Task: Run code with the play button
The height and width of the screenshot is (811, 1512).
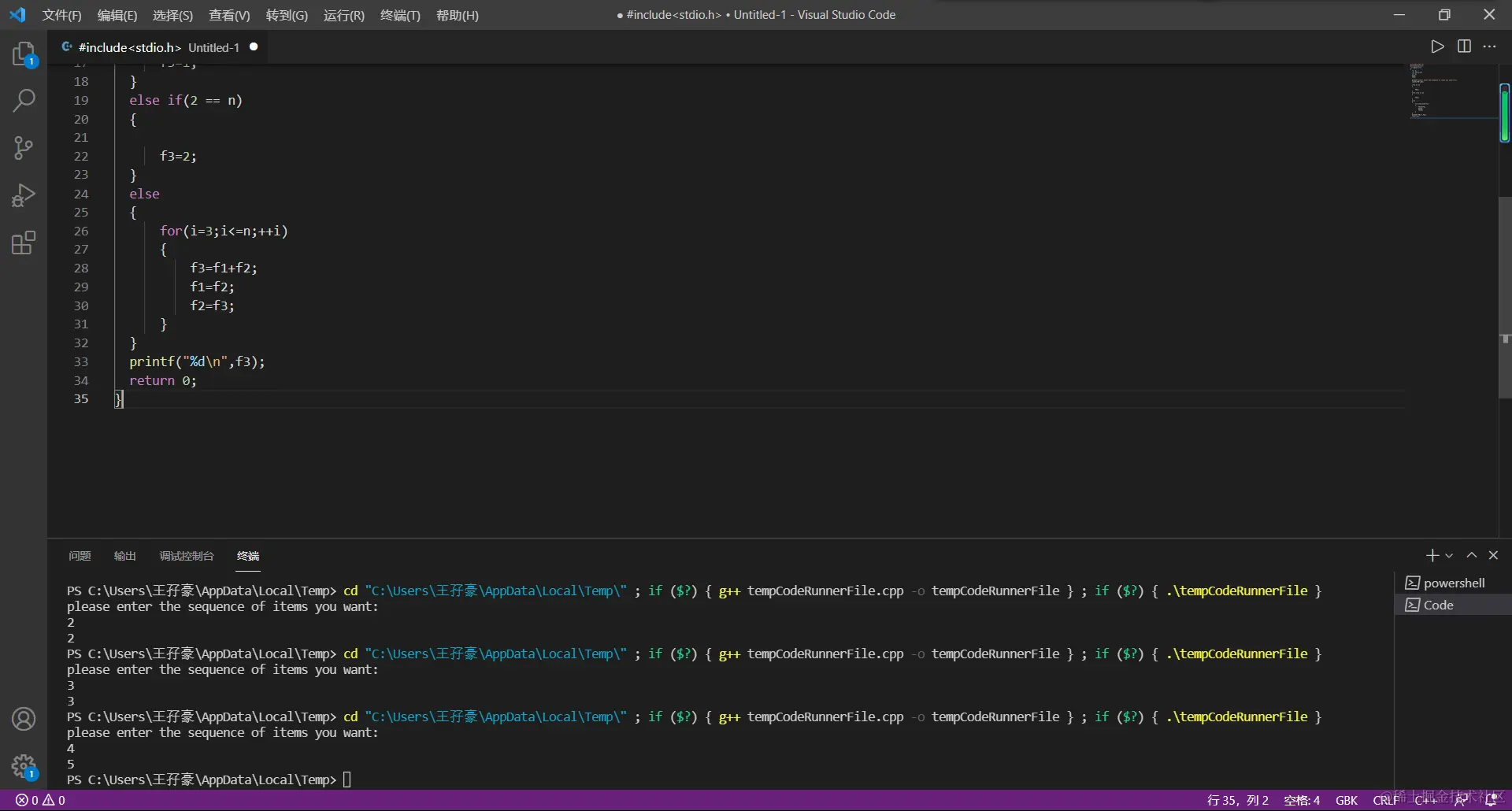Action: [1437, 46]
